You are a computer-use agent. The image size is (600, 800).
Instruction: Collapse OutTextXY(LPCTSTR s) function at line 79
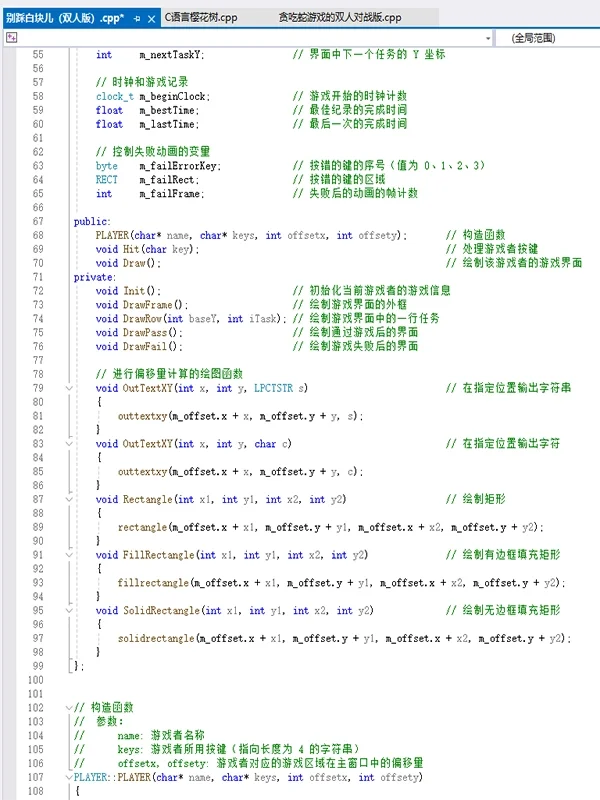pos(69,388)
